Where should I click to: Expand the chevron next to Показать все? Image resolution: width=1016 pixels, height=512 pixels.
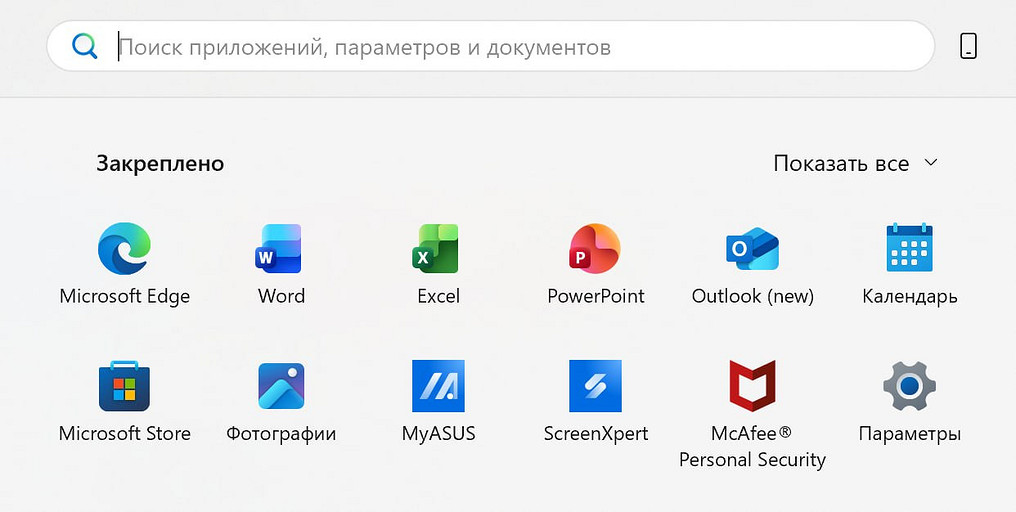(x=931, y=163)
